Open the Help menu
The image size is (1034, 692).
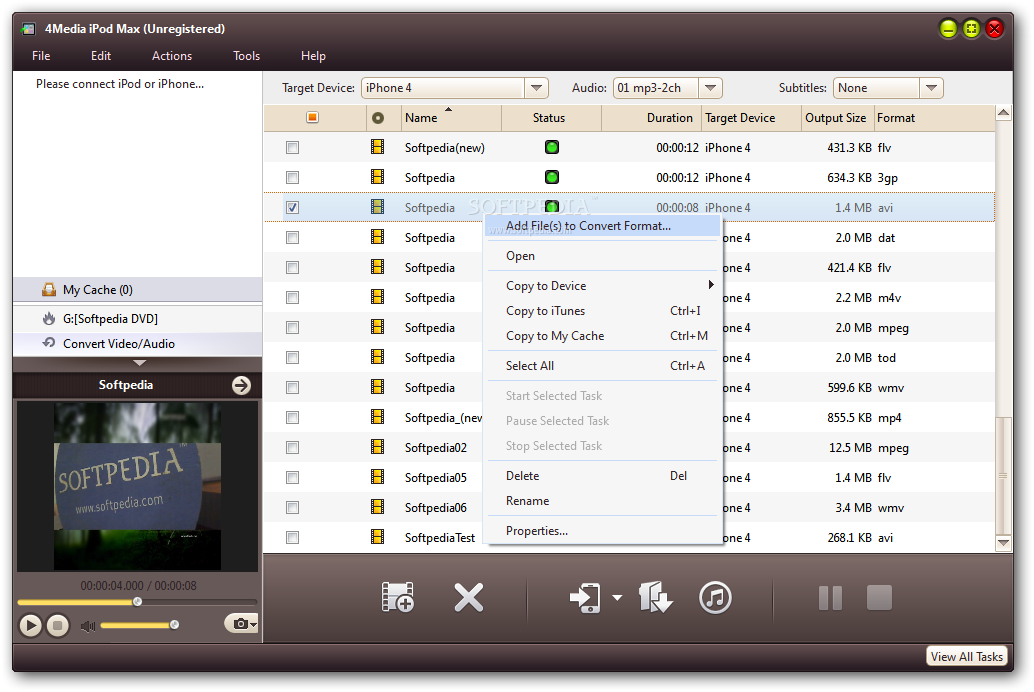click(313, 56)
